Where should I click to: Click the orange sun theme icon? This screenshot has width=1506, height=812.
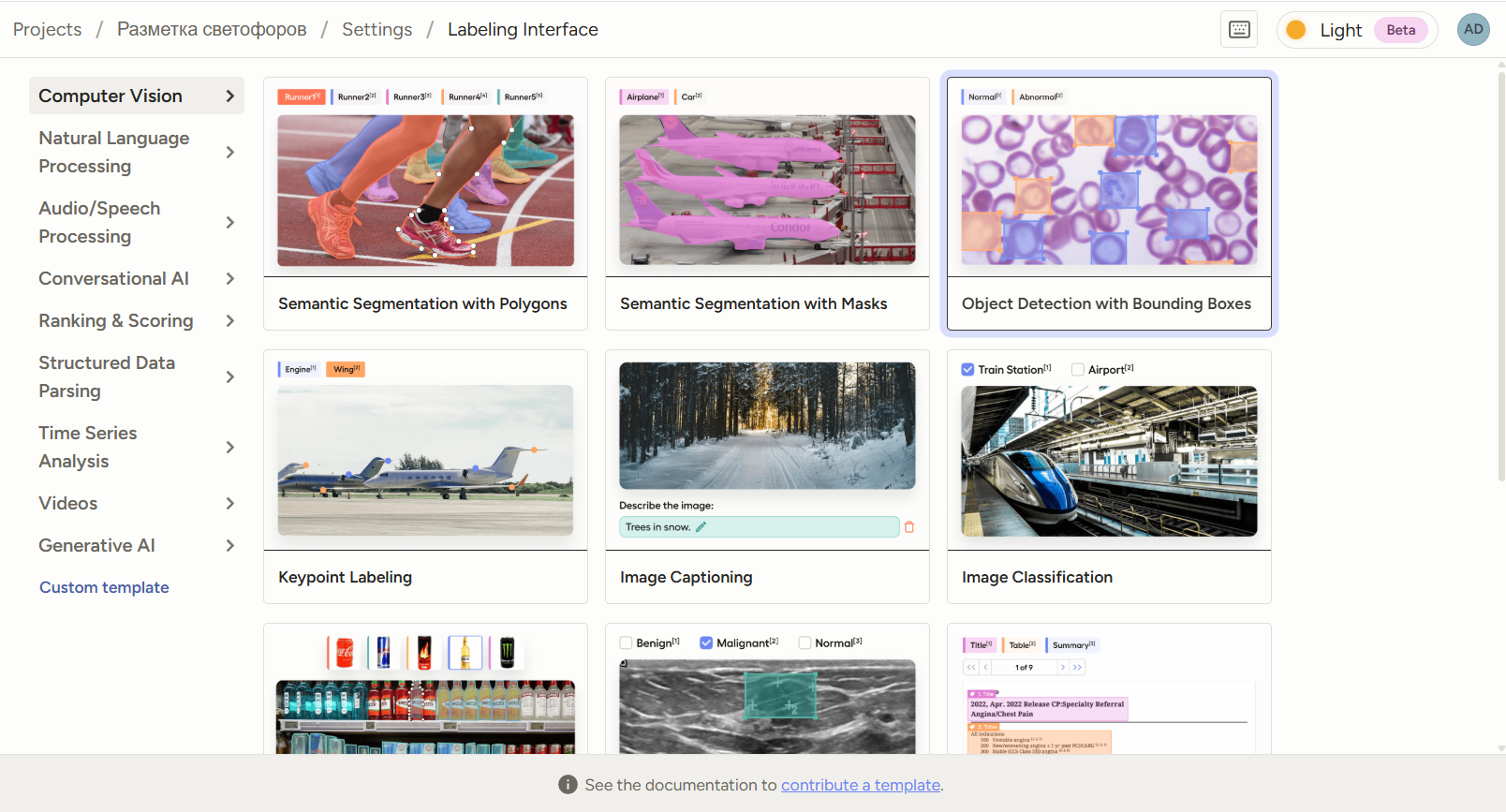tap(1296, 30)
